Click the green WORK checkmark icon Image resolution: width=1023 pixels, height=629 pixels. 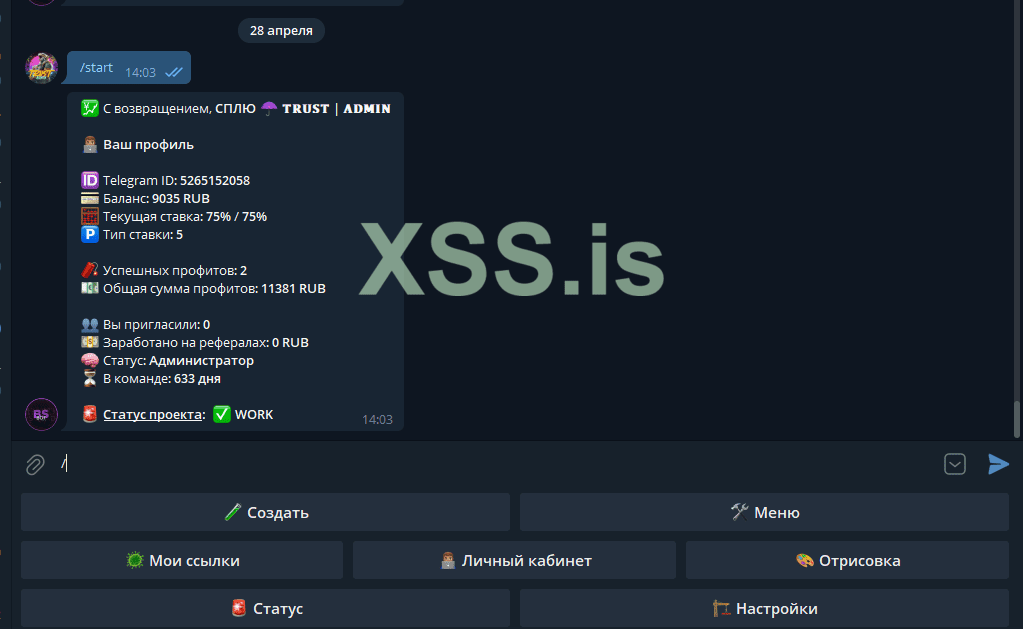222,414
